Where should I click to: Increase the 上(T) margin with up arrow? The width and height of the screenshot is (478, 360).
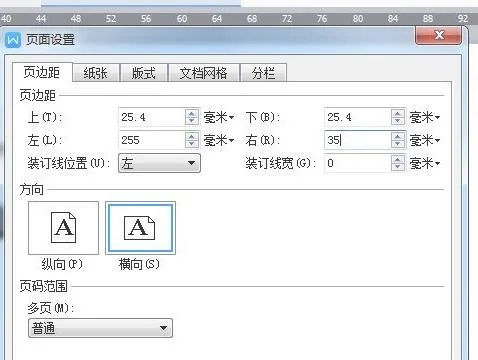coord(192,113)
